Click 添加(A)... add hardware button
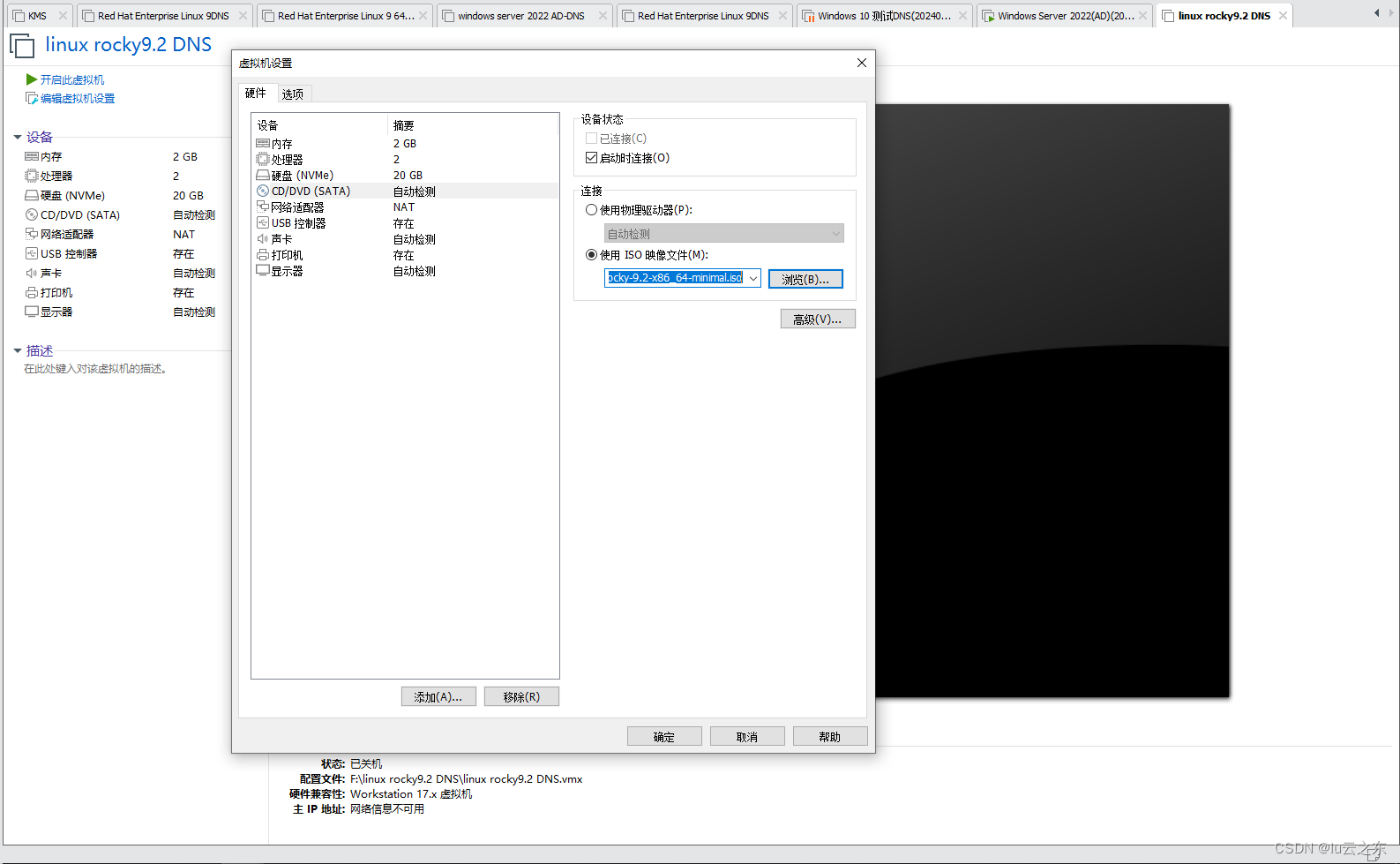Viewport: 1400px width, 864px height. tap(438, 697)
